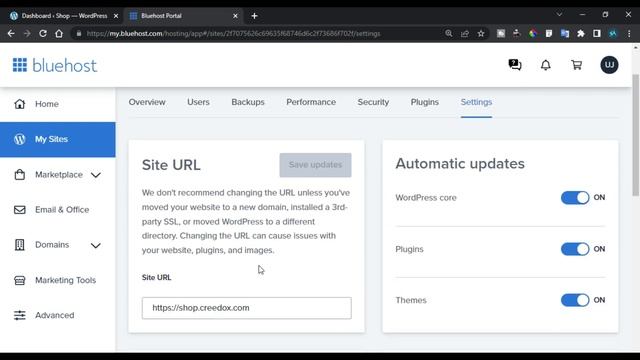640x360 pixels.
Task: Open the tab search dropdown arrow
Action: pos(559,14)
